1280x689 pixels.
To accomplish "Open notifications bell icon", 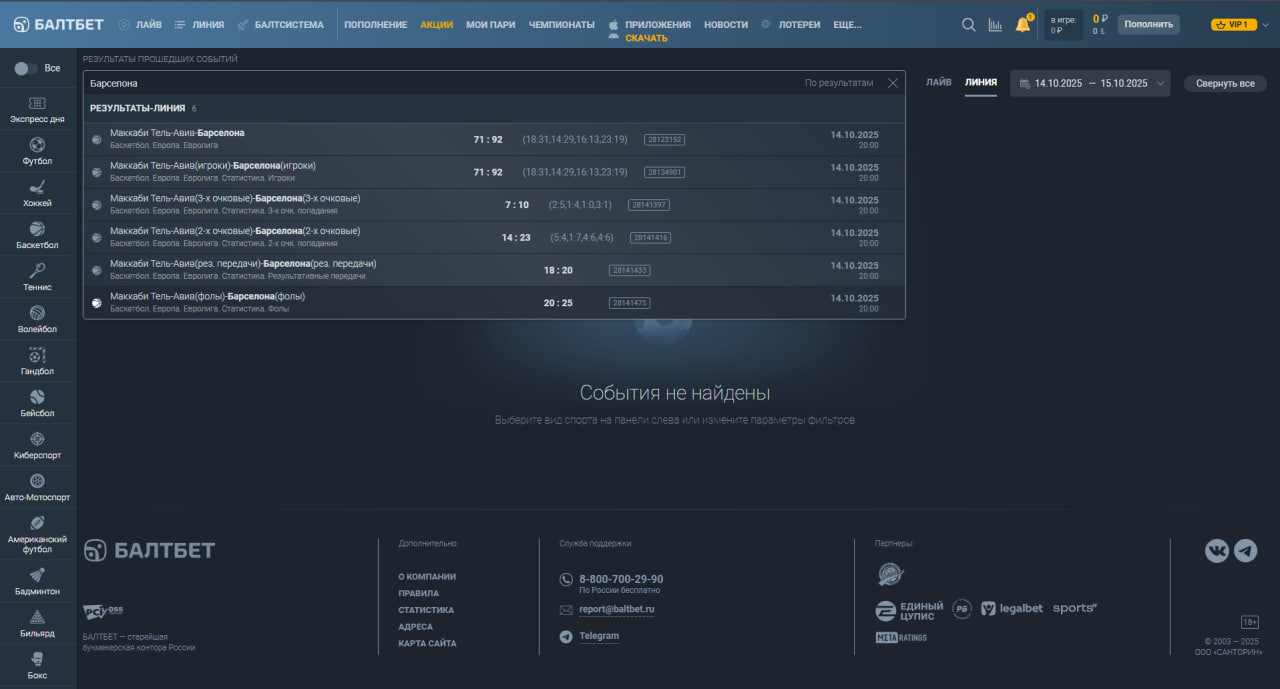I will click(1023, 24).
